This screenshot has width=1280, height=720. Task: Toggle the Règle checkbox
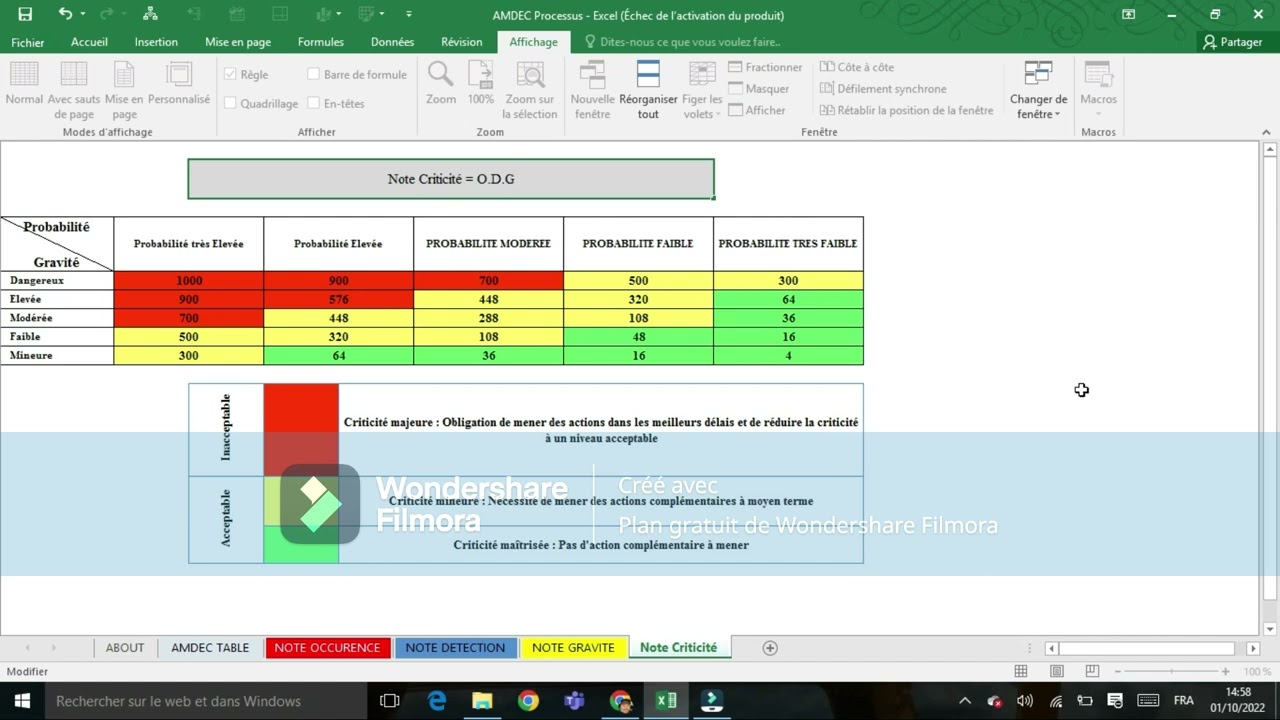click(231, 75)
